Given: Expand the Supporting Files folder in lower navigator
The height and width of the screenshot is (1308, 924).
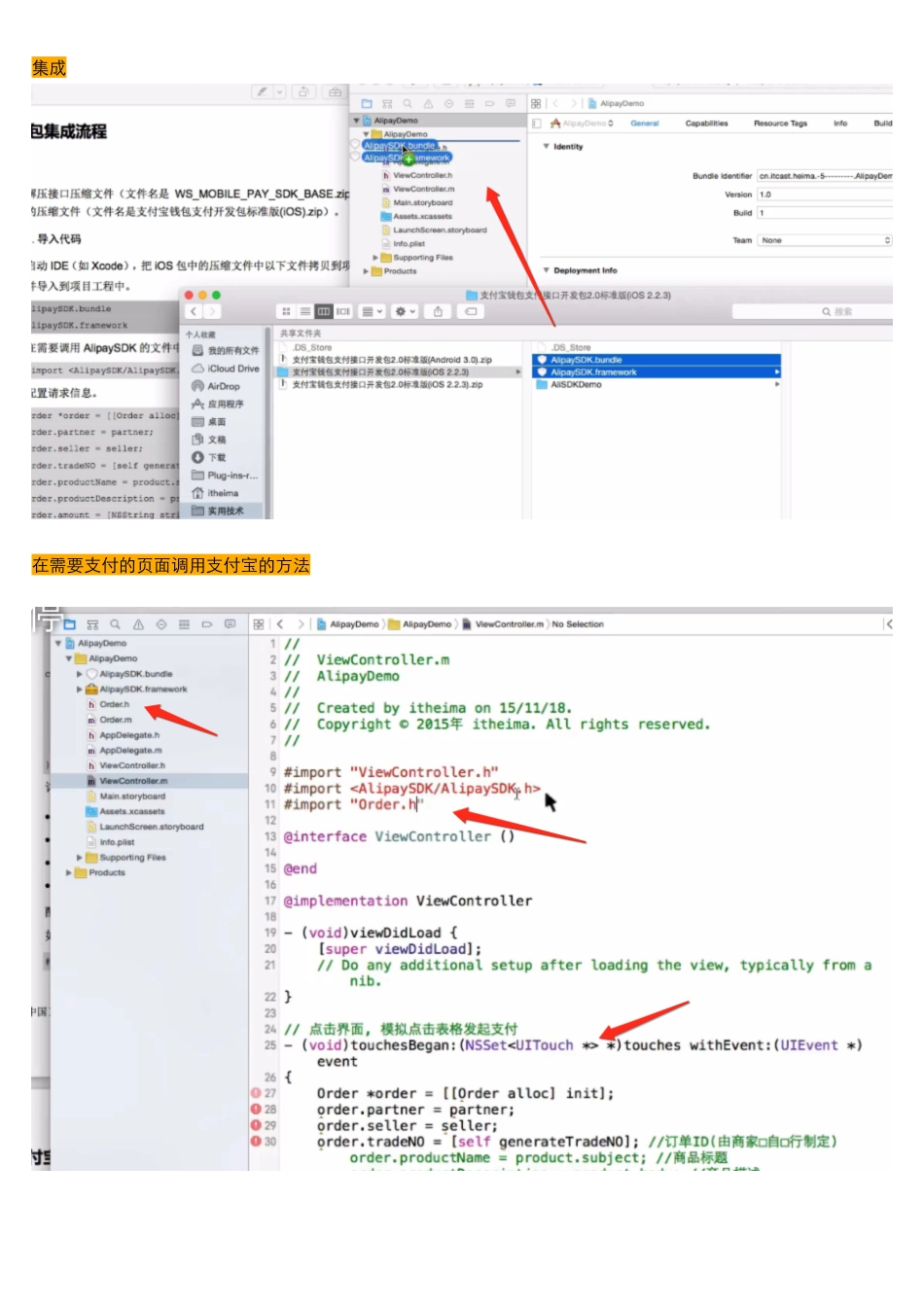Looking at the screenshot, I should point(79,858).
